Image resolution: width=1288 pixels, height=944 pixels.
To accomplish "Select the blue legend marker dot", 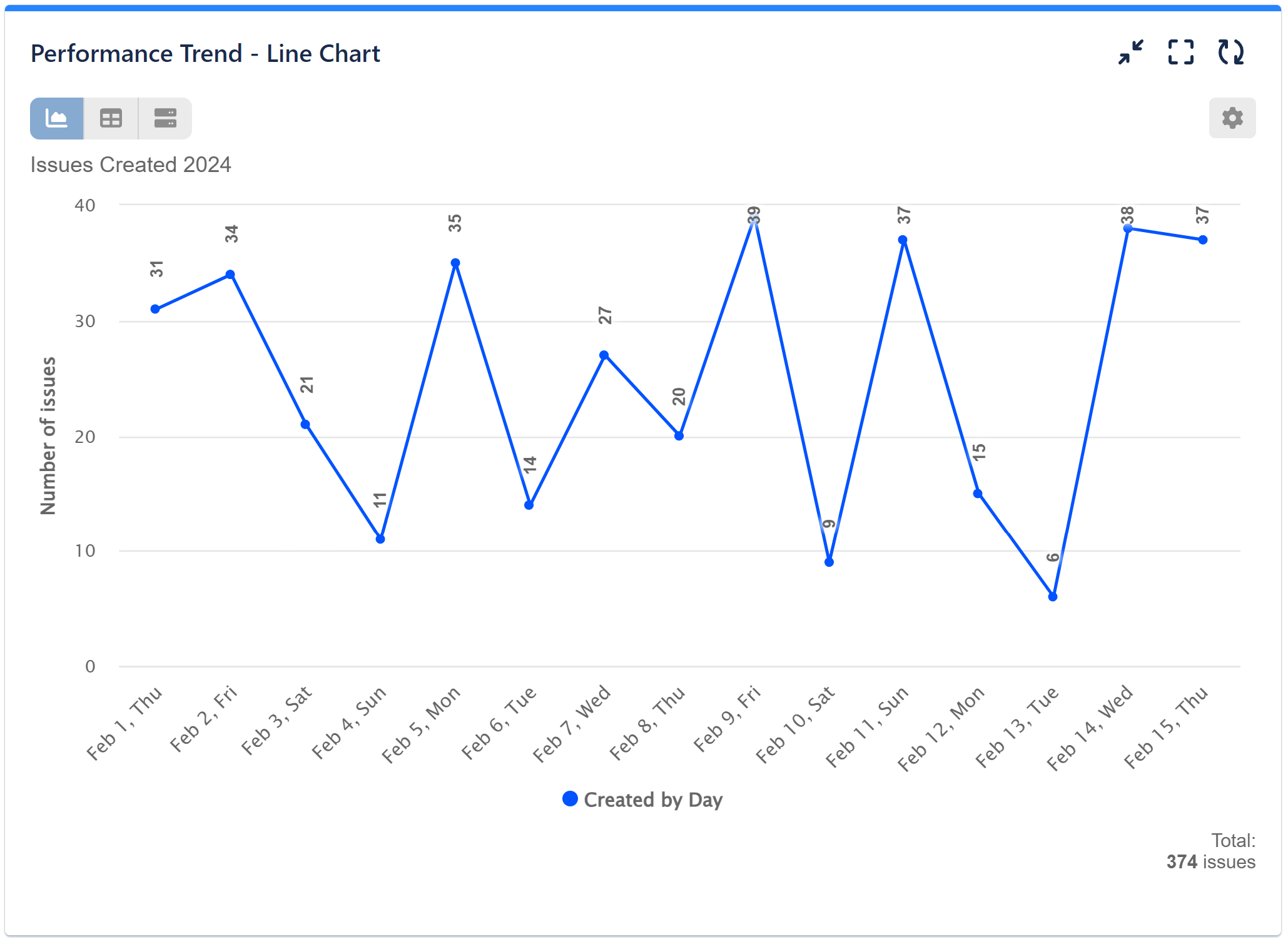I will pos(570,799).
